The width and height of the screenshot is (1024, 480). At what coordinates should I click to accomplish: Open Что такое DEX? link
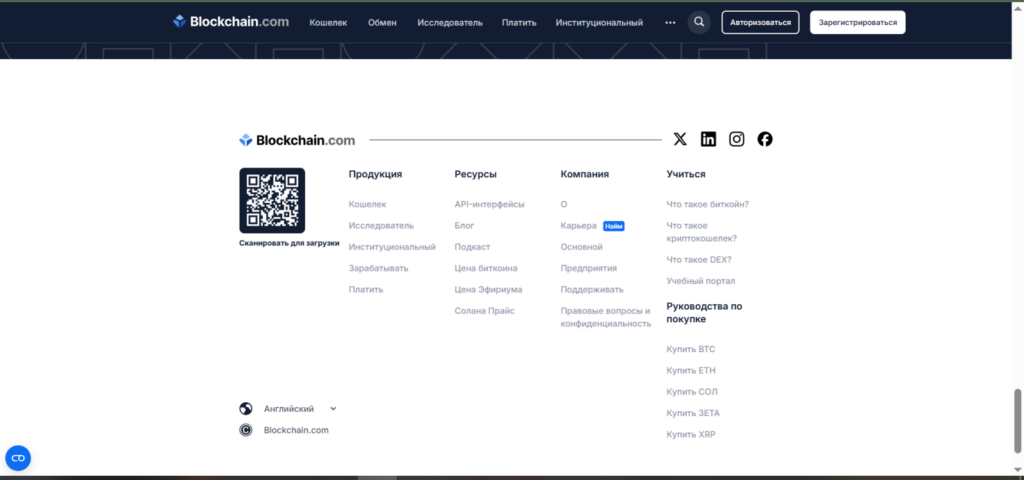point(699,260)
